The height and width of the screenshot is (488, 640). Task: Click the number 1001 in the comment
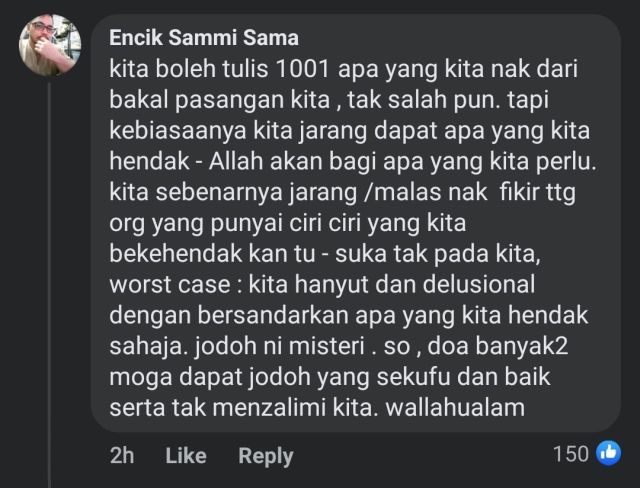(x=302, y=69)
